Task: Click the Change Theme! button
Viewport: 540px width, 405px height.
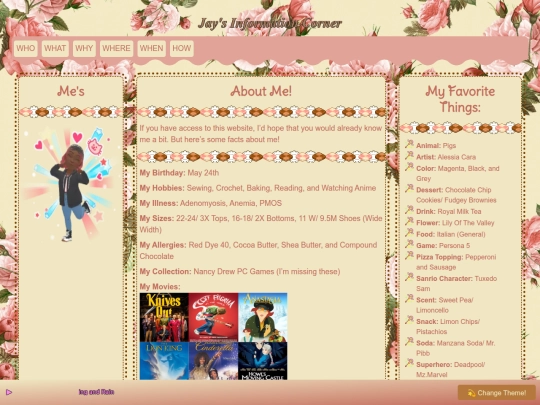Action: tap(497, 393)
